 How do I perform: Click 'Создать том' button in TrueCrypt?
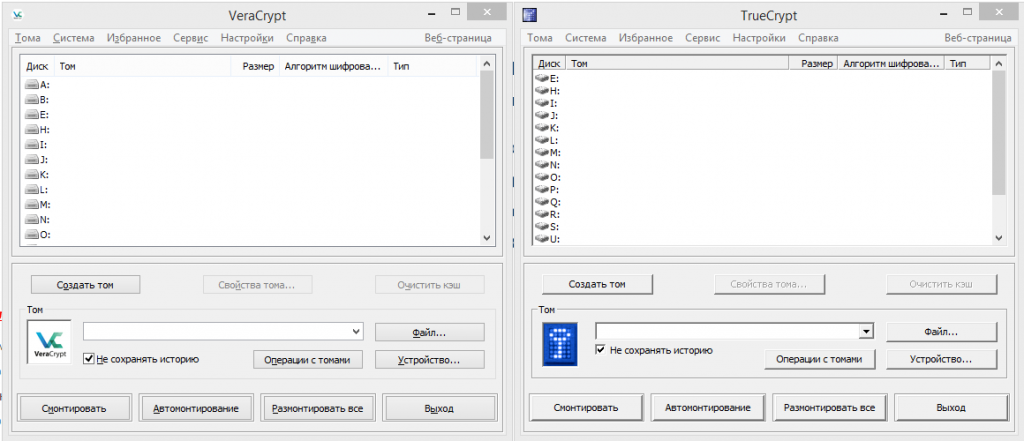[597, 284]
